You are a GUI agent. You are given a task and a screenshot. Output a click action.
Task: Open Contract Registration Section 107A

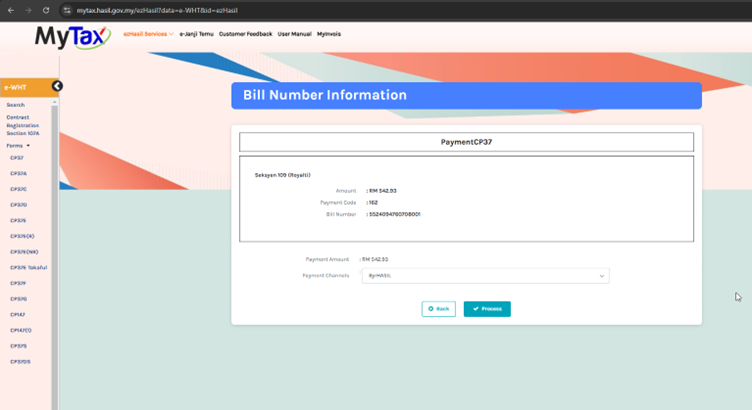click(25, 124)
